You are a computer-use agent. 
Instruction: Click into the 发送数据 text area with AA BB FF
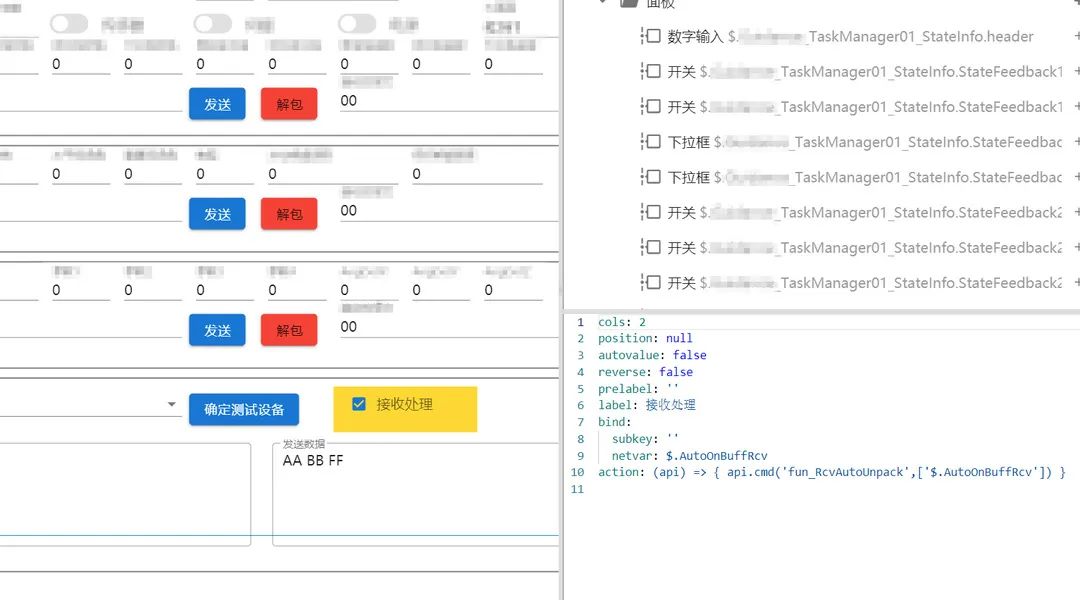[x=416, y=494]
